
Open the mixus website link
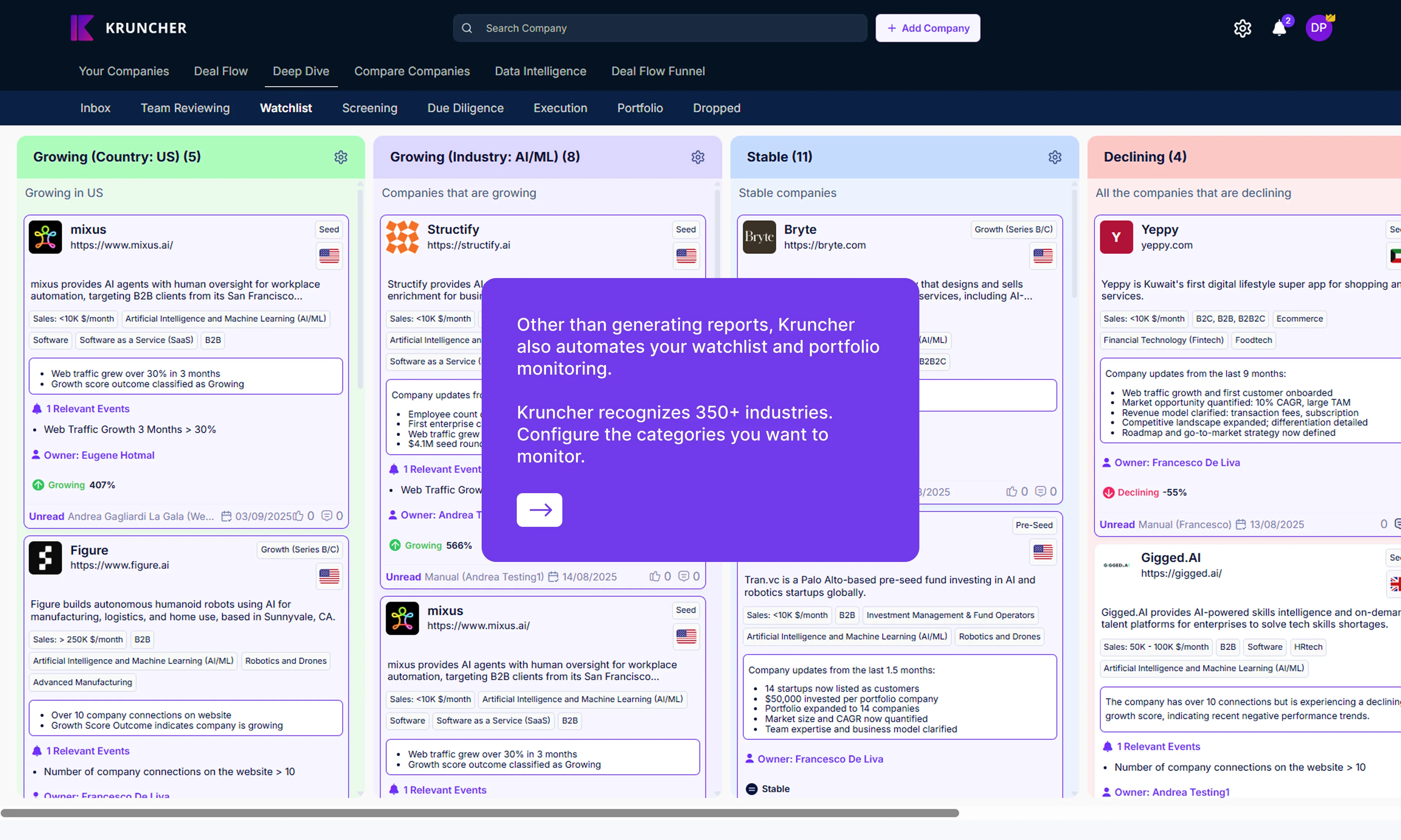pyautogui.click(x=122, y=245)
